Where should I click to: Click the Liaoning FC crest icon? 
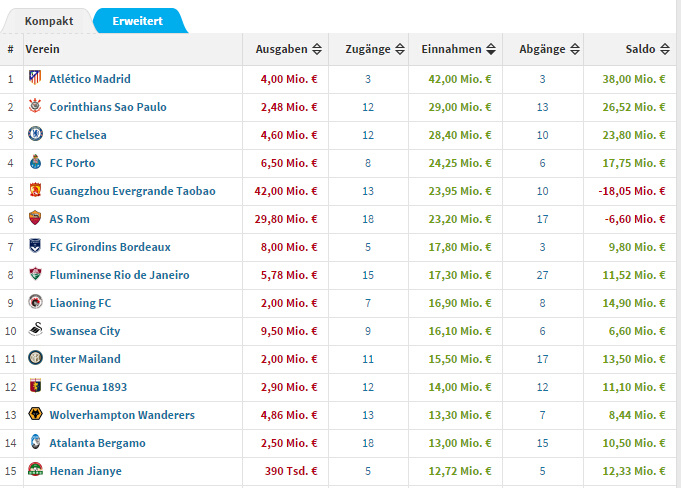tap(35, 301)
